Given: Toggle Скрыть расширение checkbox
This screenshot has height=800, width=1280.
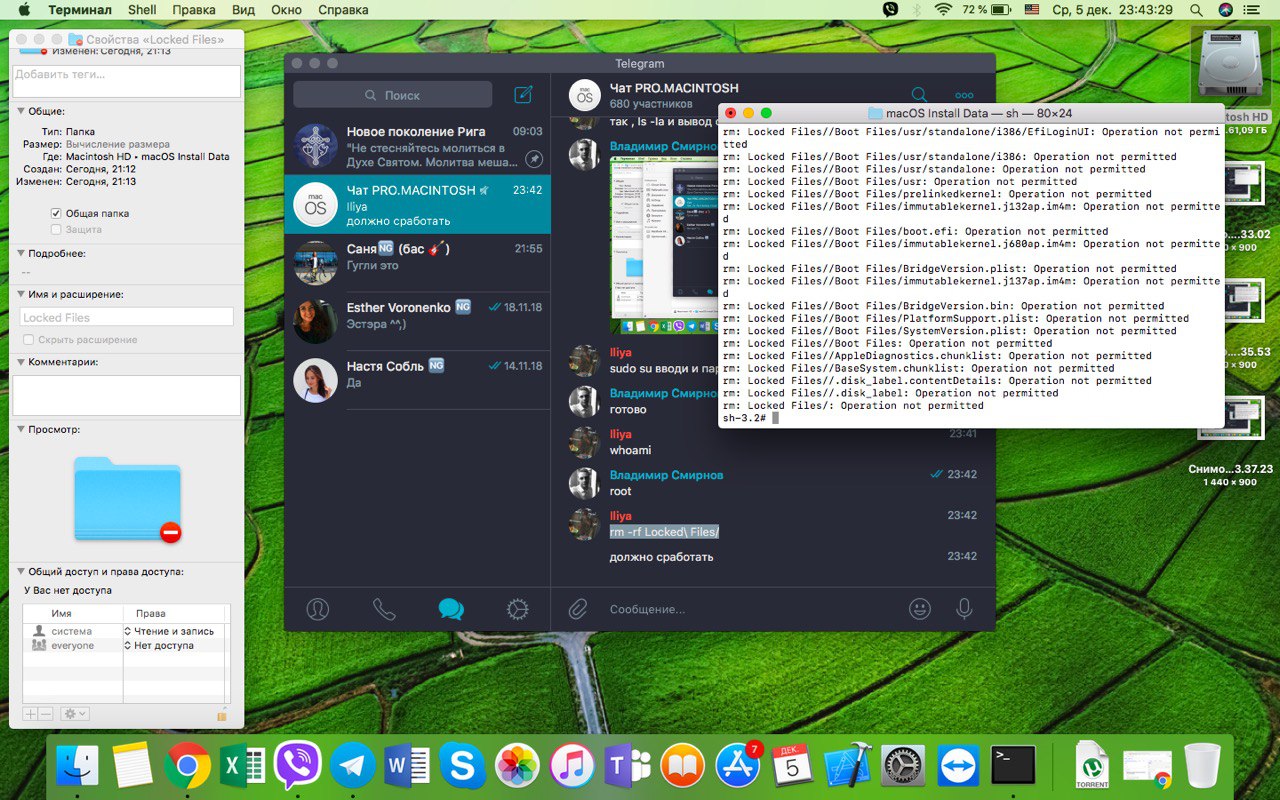Looking at the screenshot, I should (28, 340).
